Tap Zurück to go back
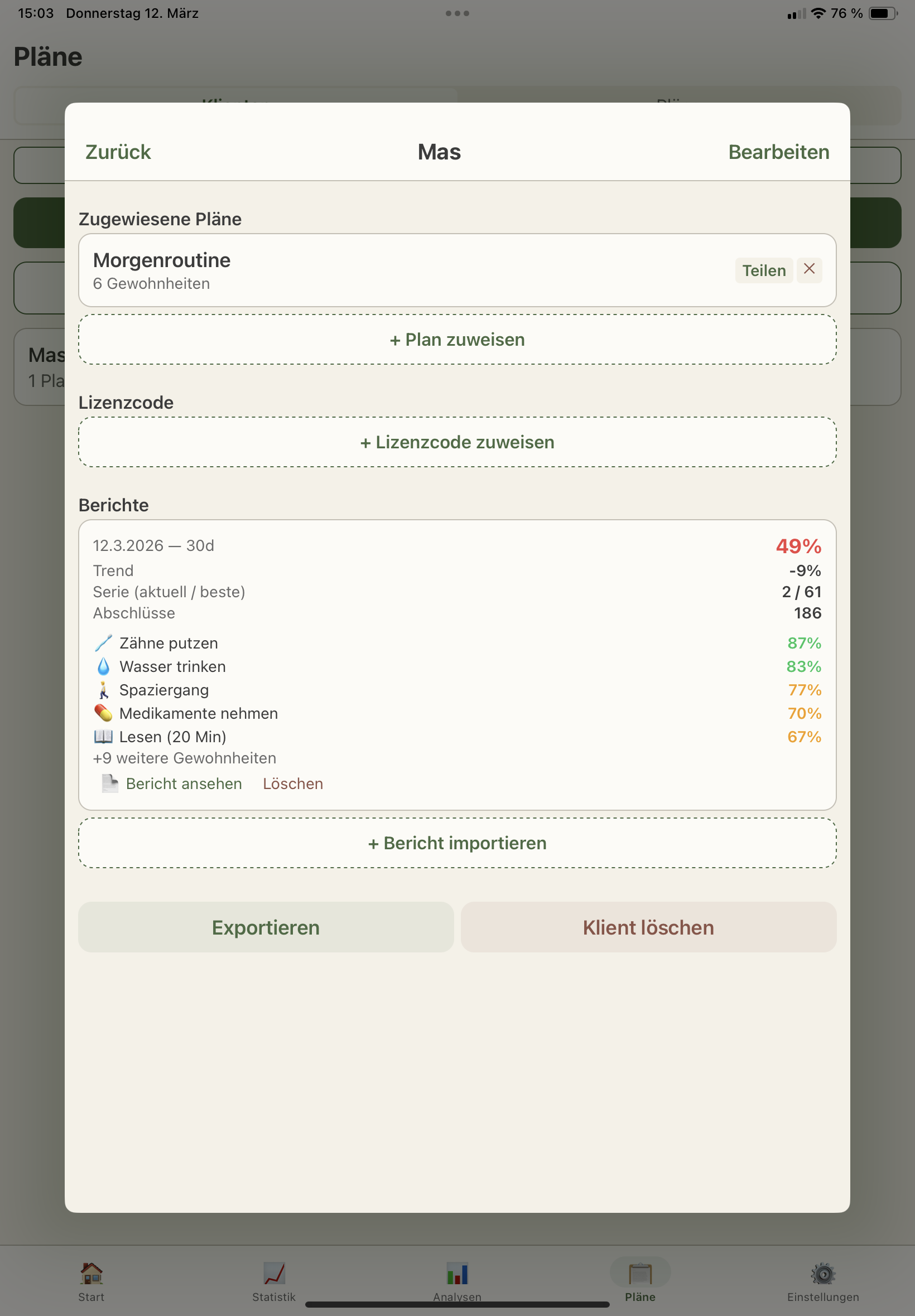The width and height of the screenshot is (915, 1316). tap(118, 152)
